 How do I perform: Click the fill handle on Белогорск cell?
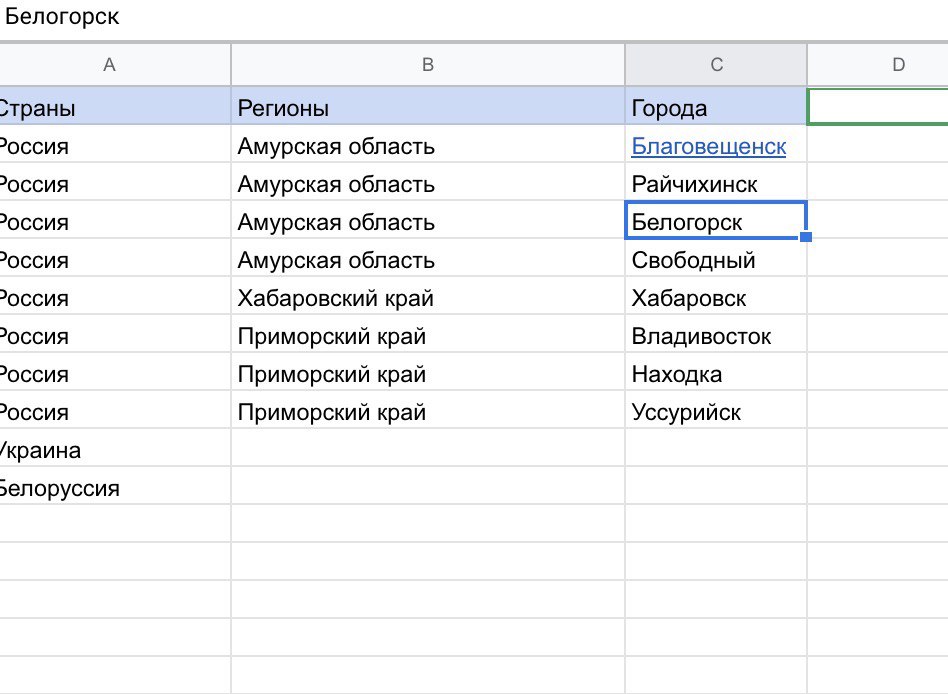pos(806,237)
